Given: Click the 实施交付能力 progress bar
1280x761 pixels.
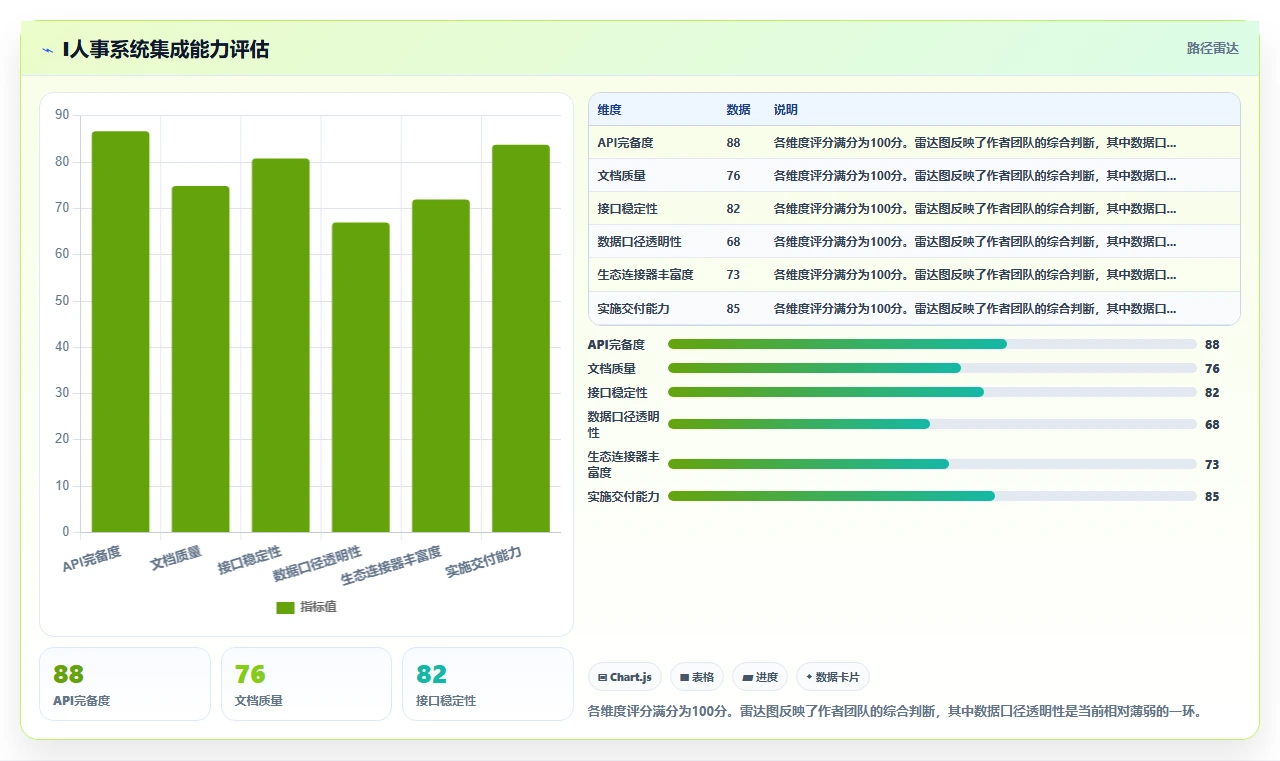Looking at the screenshot, I should tap(932, 496).
